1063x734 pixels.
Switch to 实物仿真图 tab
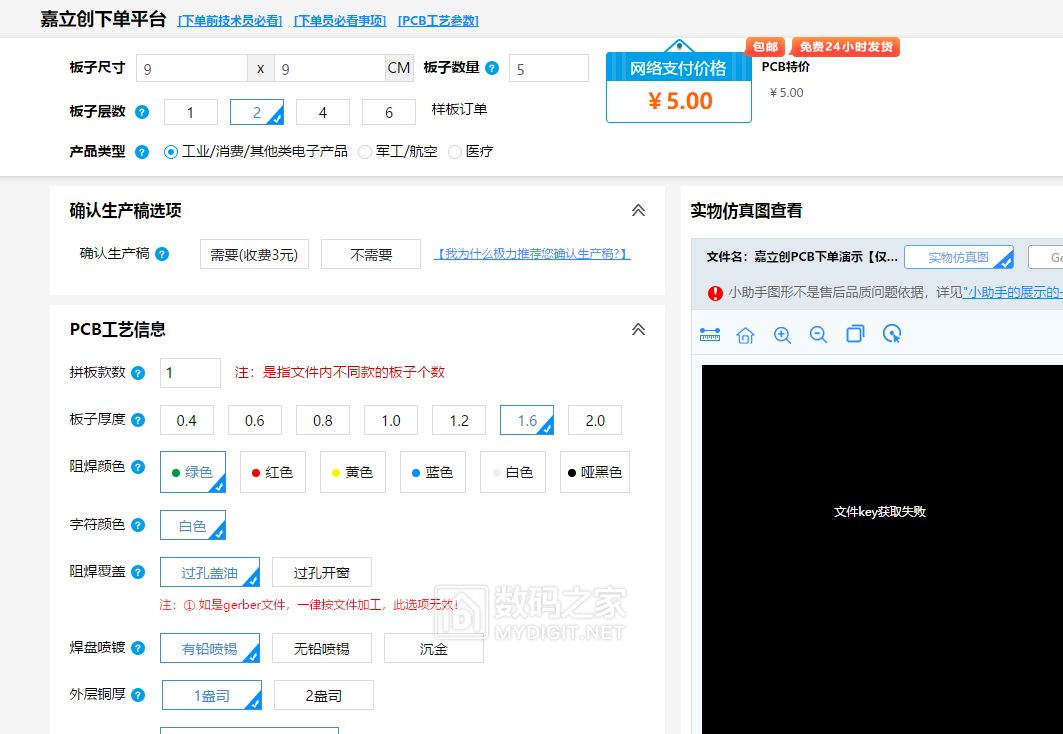(x=959, y=258)
